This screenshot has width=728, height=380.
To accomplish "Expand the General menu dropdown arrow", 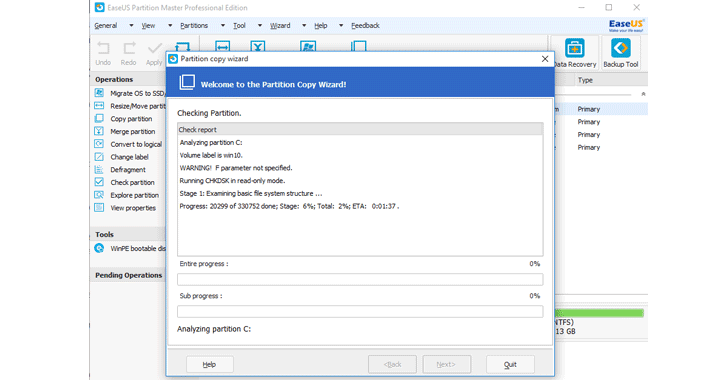I will tap(131, 26).
